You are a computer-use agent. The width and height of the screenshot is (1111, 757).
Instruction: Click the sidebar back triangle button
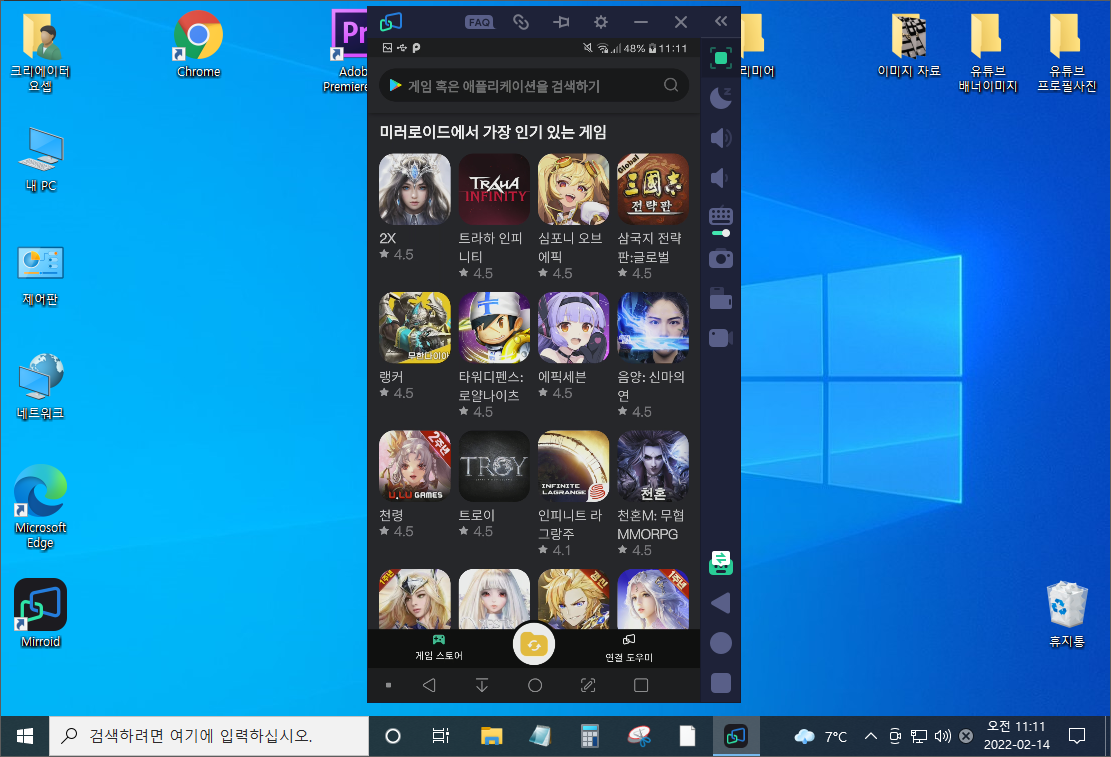coord(721,603)
